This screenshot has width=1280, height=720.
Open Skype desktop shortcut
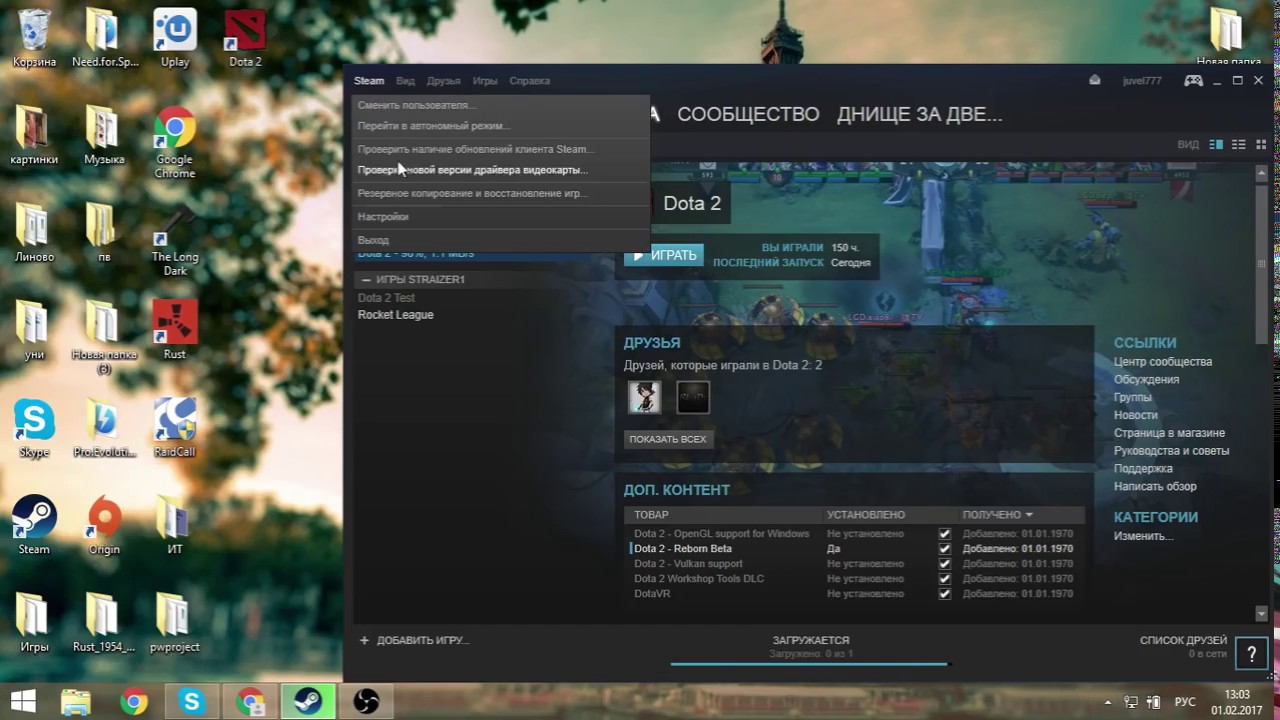tap(34, 428)
